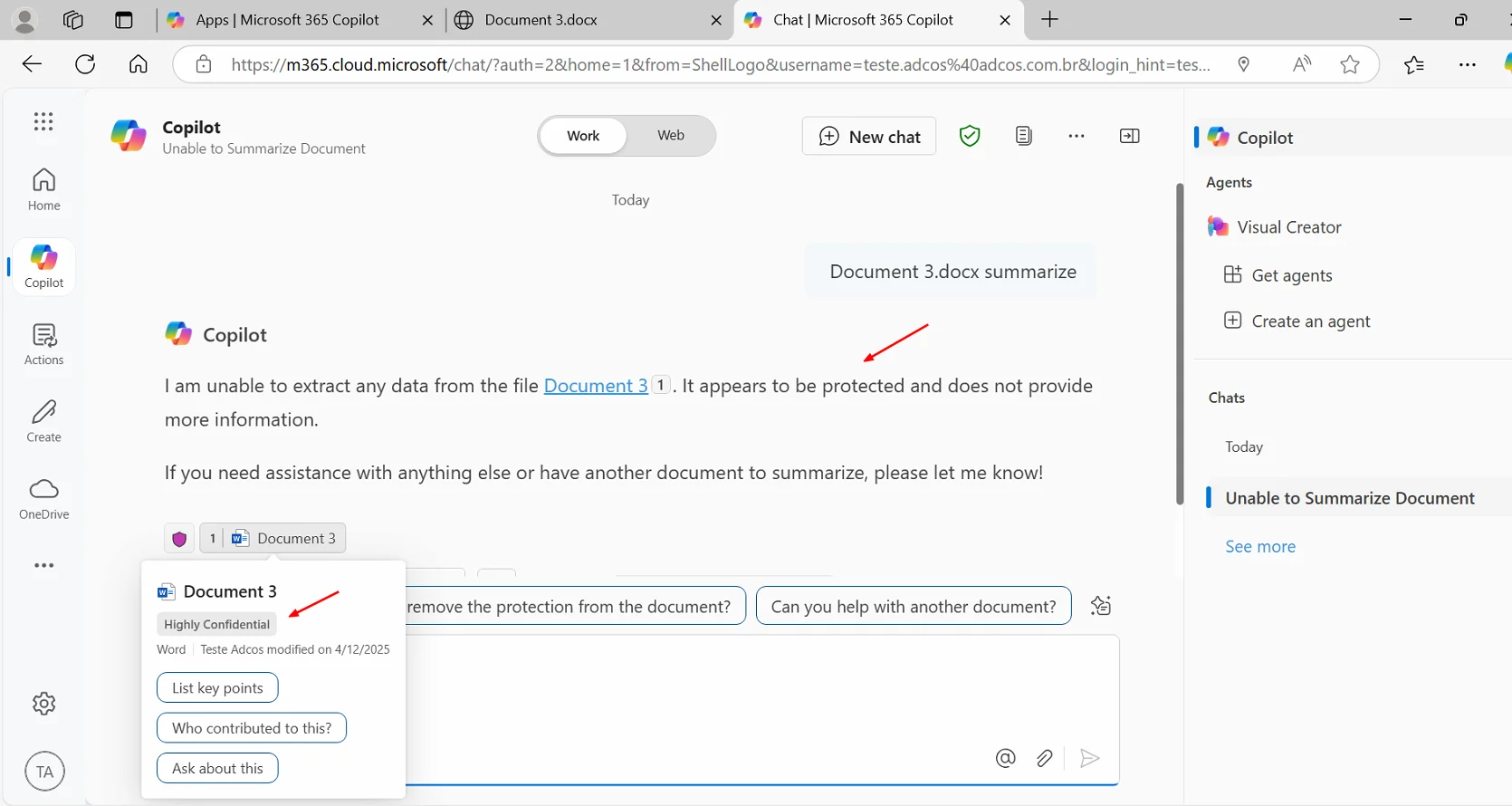1512x806 pixels.
Task: Start a New chat
Action: coord(869,136)
